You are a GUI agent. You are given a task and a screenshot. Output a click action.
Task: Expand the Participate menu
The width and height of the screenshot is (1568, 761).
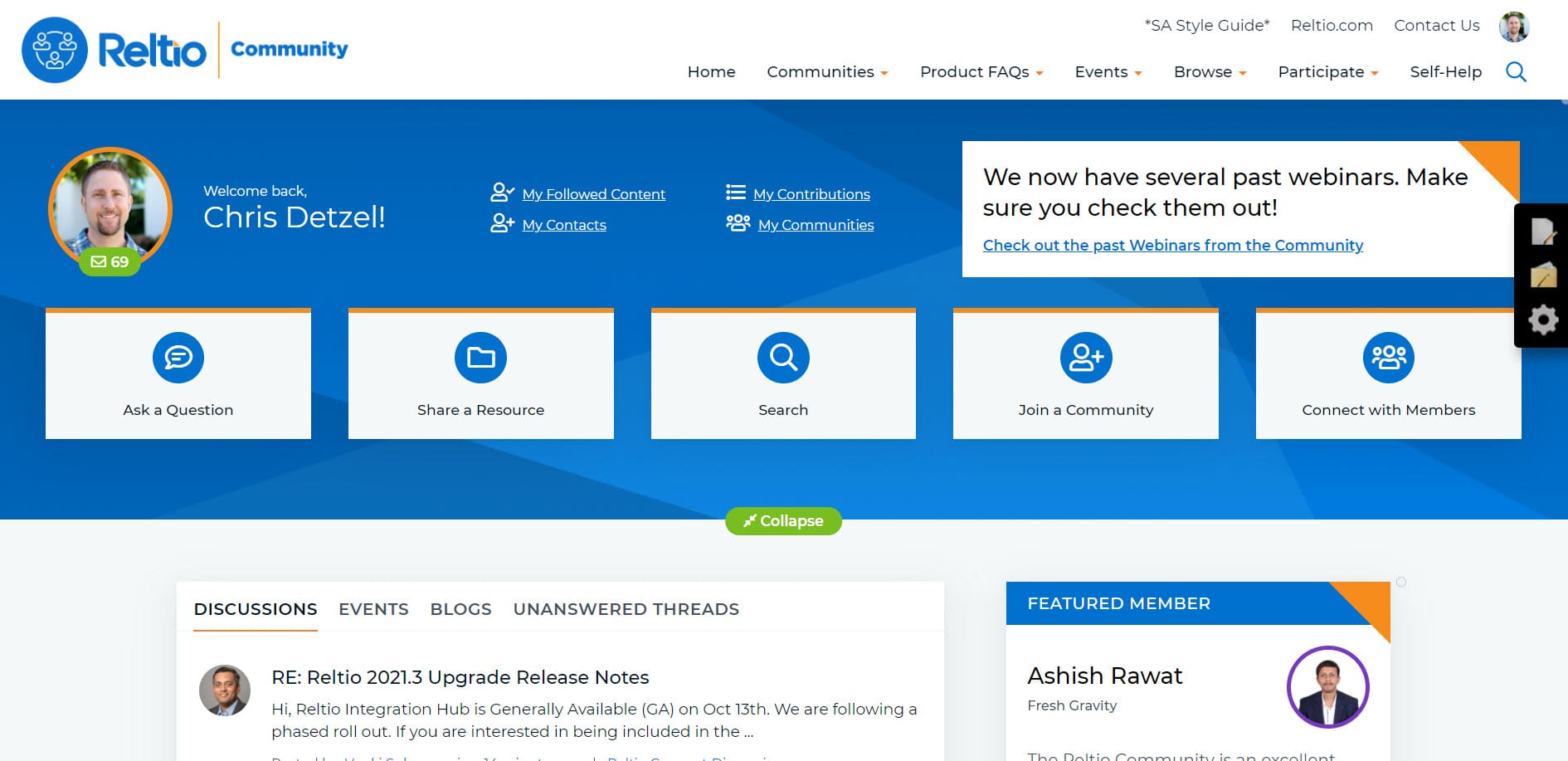[1327, 72]
